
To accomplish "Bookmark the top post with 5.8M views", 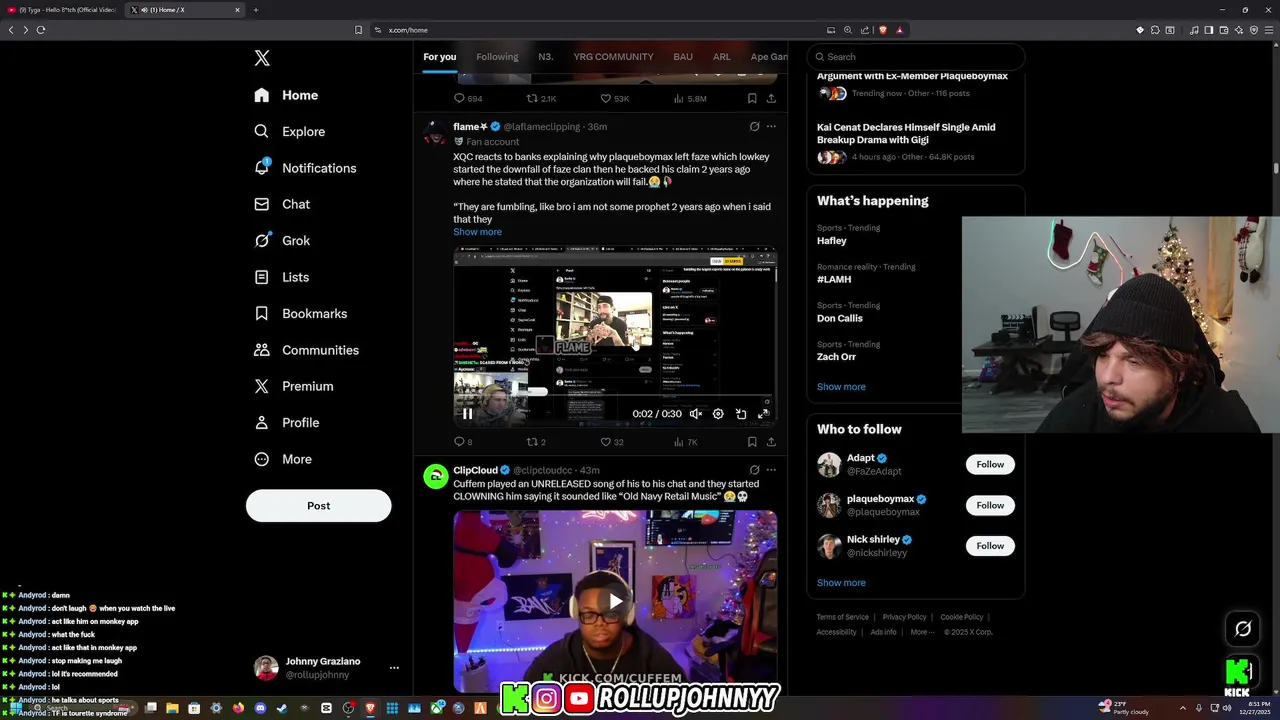I will coord(752,99).
